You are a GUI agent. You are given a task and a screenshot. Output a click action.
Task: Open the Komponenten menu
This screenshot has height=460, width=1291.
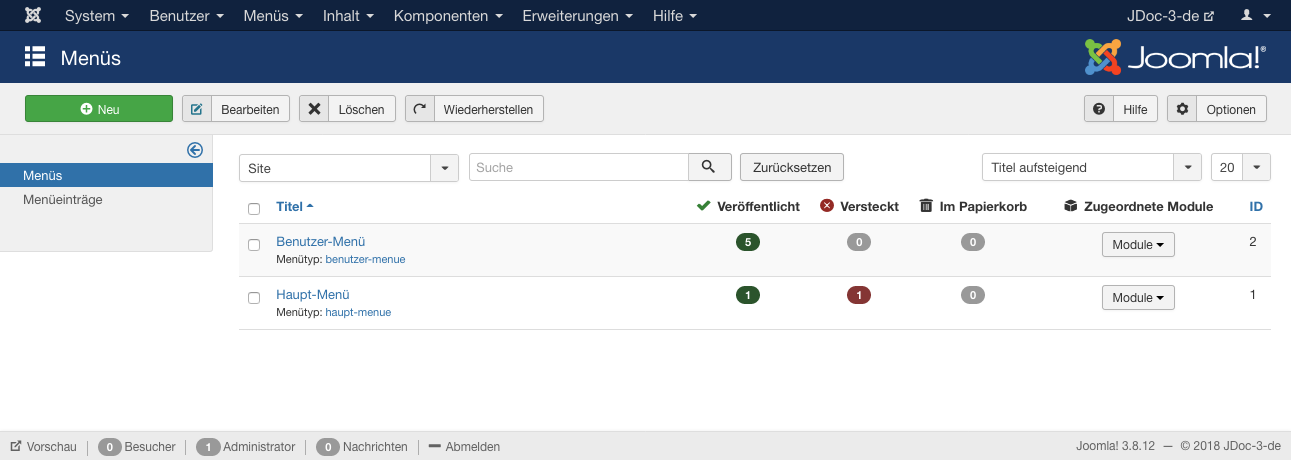coord(447,16)
